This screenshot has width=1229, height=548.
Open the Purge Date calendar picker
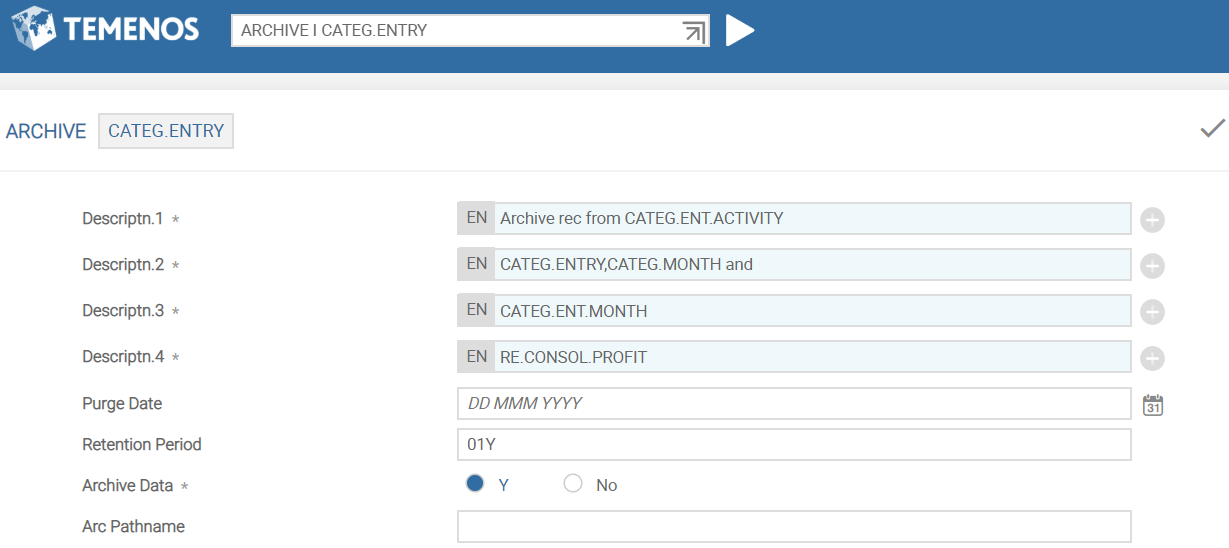[x=1153, y=405]
